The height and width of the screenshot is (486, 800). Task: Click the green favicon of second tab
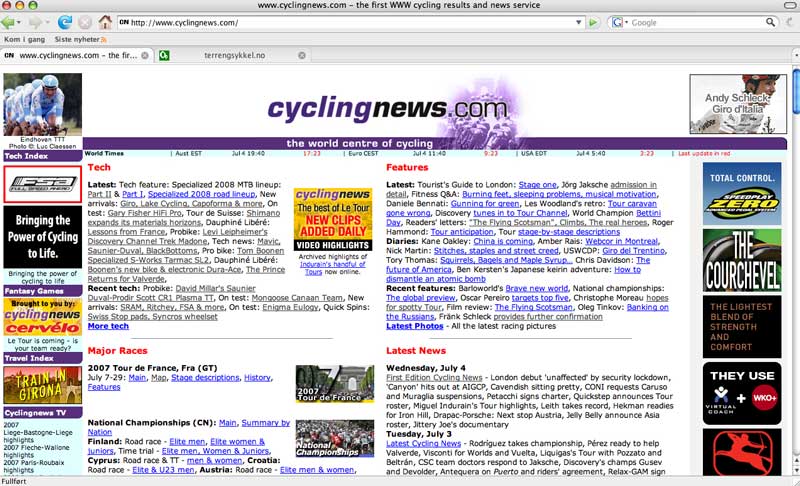pyautogui.click(x=164, y=56)
